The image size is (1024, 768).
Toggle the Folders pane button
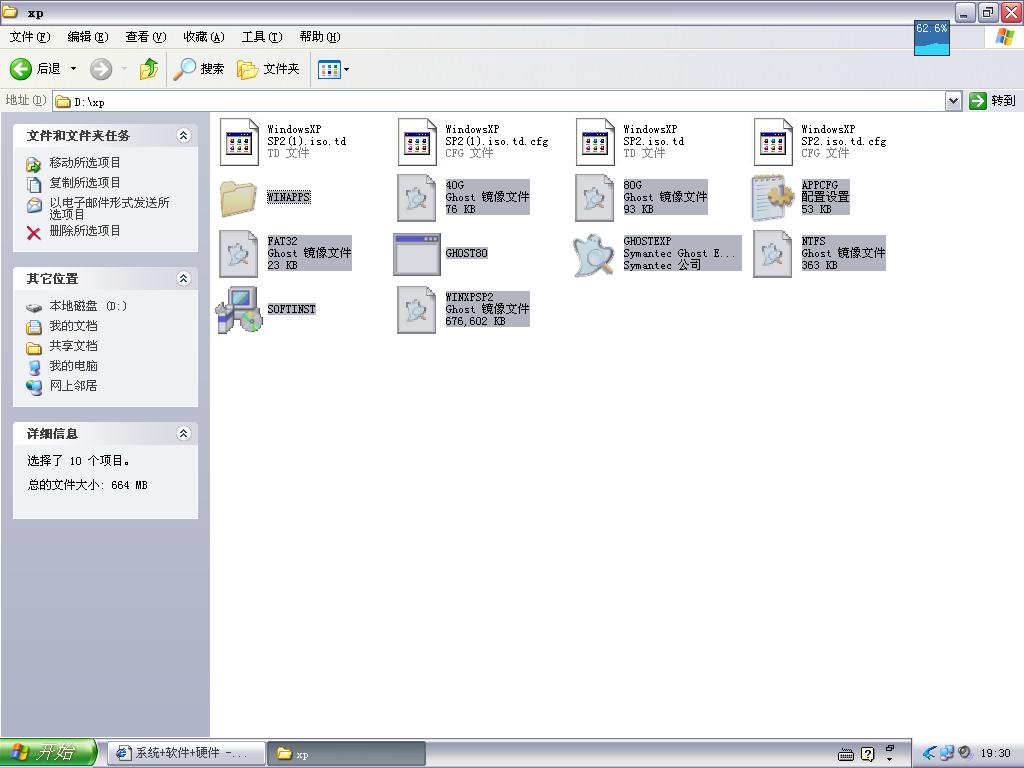pos(268,69)
